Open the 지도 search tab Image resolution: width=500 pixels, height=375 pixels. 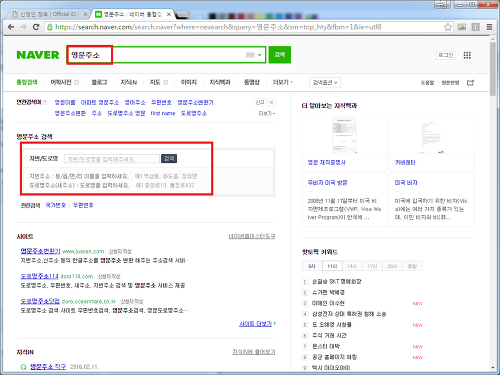tap(155, 82)
